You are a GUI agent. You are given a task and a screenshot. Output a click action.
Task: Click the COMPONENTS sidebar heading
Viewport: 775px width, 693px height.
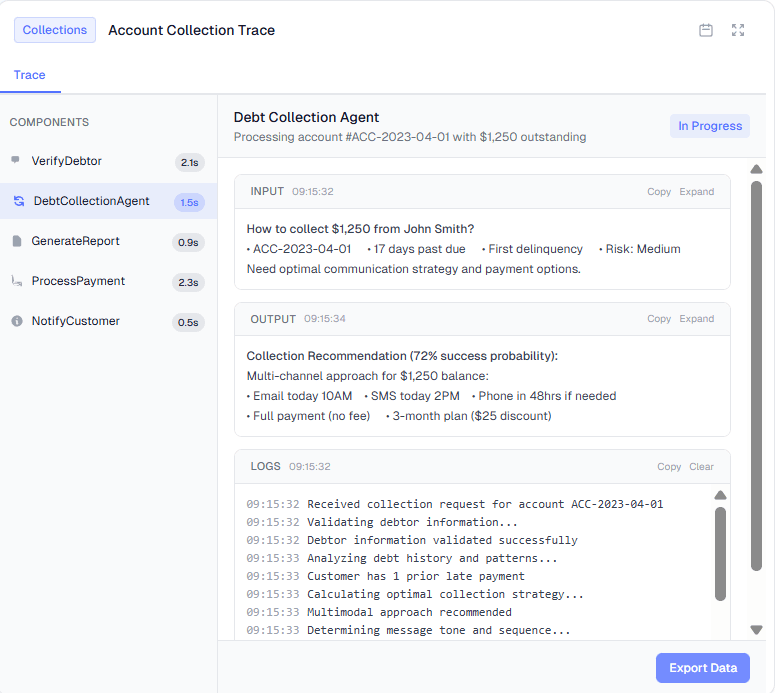[49, 122]
